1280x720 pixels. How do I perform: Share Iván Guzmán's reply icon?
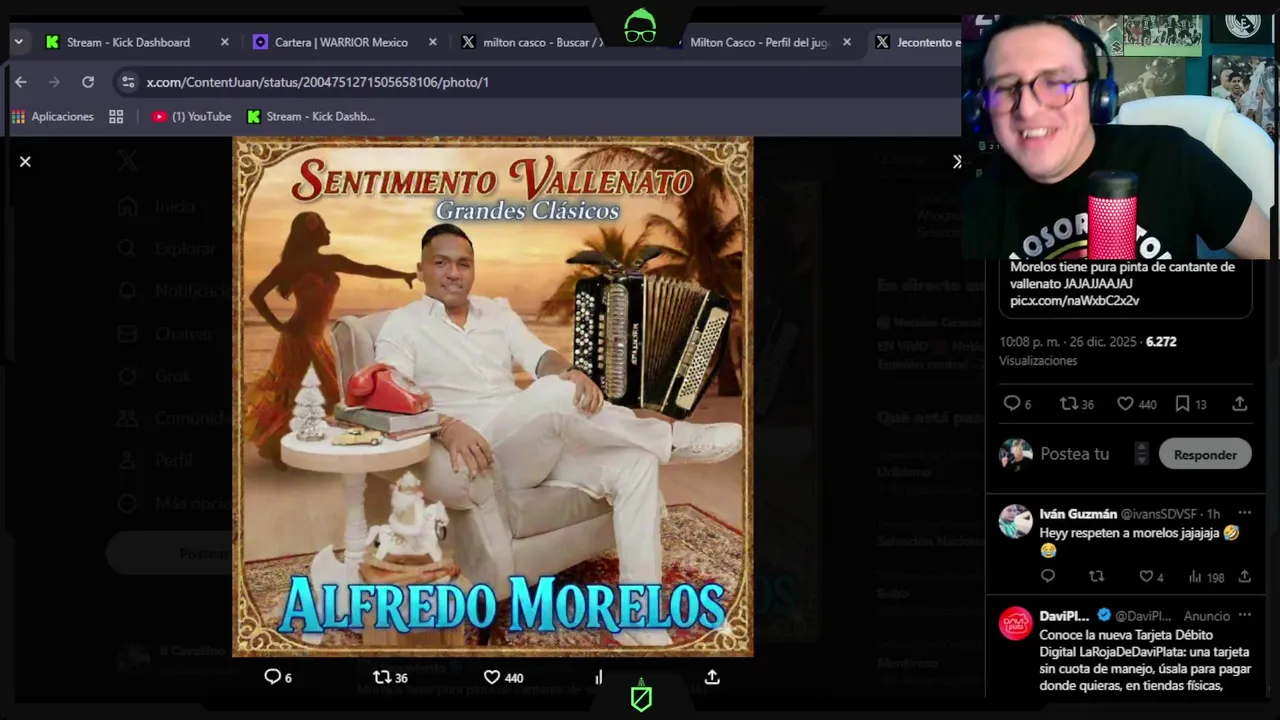pyautogui.click(x=1244, y=576)
